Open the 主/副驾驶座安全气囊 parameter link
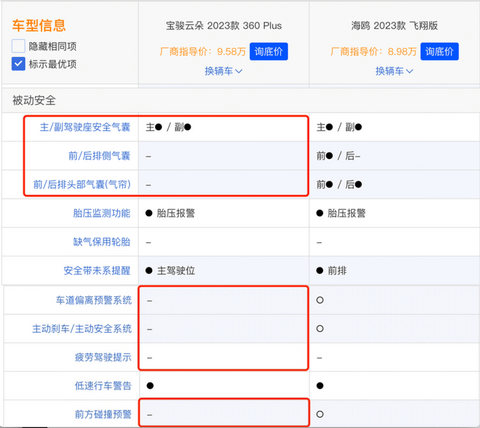Image resolution: width=480 pixels, height=428 pixels. [85, 127]
